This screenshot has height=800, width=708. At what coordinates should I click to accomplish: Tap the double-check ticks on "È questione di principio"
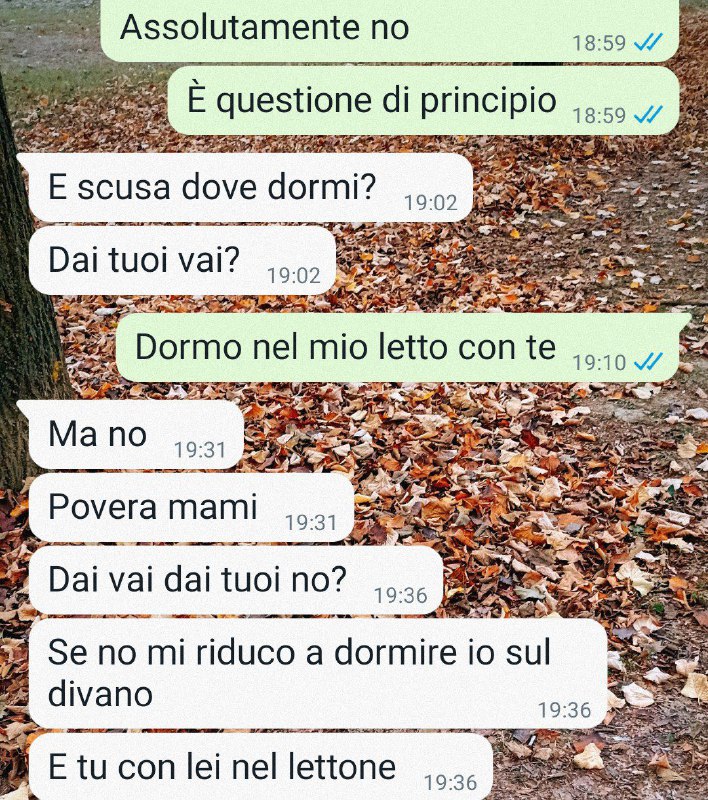pyautogui.click(x=648, y=114)
